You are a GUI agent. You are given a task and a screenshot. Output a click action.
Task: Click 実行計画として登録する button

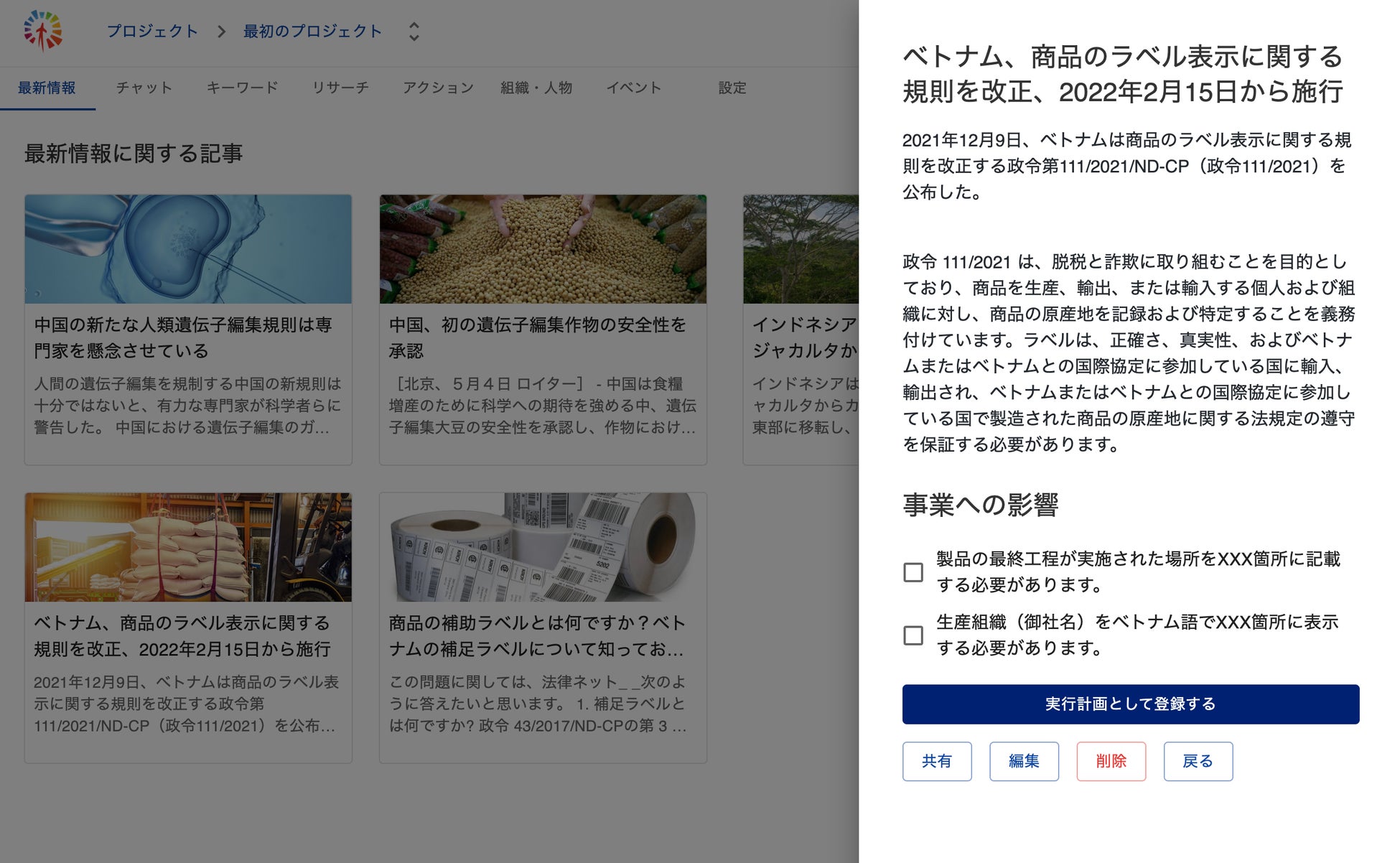tap(1130, 704)
